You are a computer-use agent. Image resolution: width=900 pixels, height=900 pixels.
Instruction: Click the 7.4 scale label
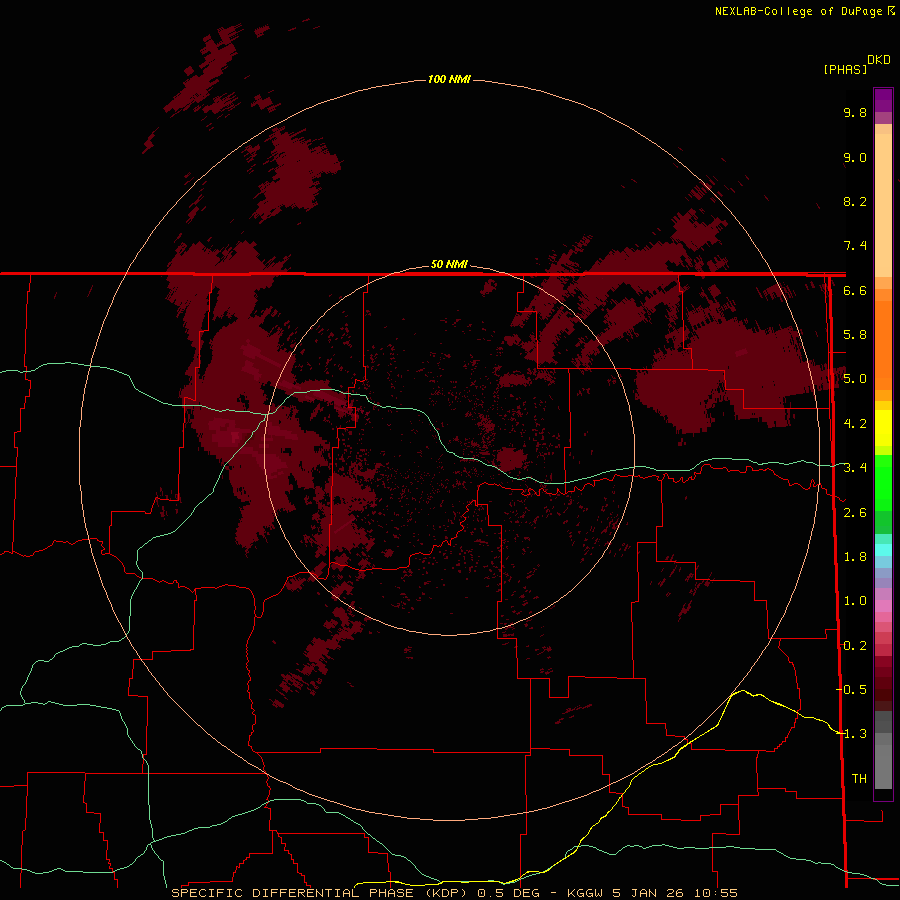855,246
